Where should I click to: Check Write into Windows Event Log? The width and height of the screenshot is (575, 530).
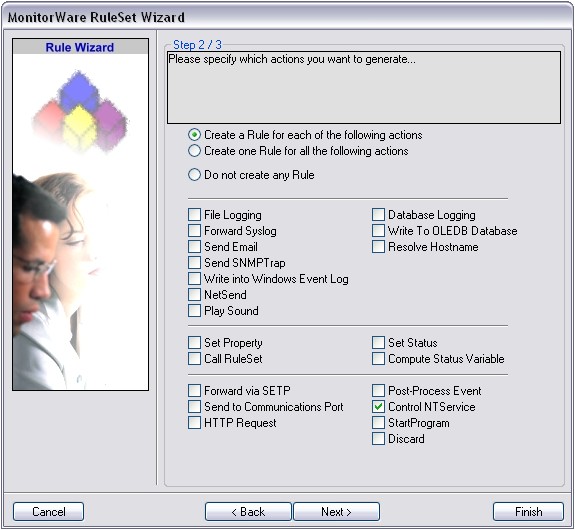[x=194, y=279]
